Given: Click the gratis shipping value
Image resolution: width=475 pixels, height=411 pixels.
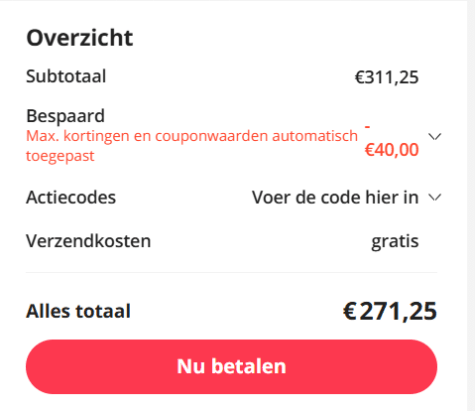Looking at the screenshot, I should click(395, 242).
